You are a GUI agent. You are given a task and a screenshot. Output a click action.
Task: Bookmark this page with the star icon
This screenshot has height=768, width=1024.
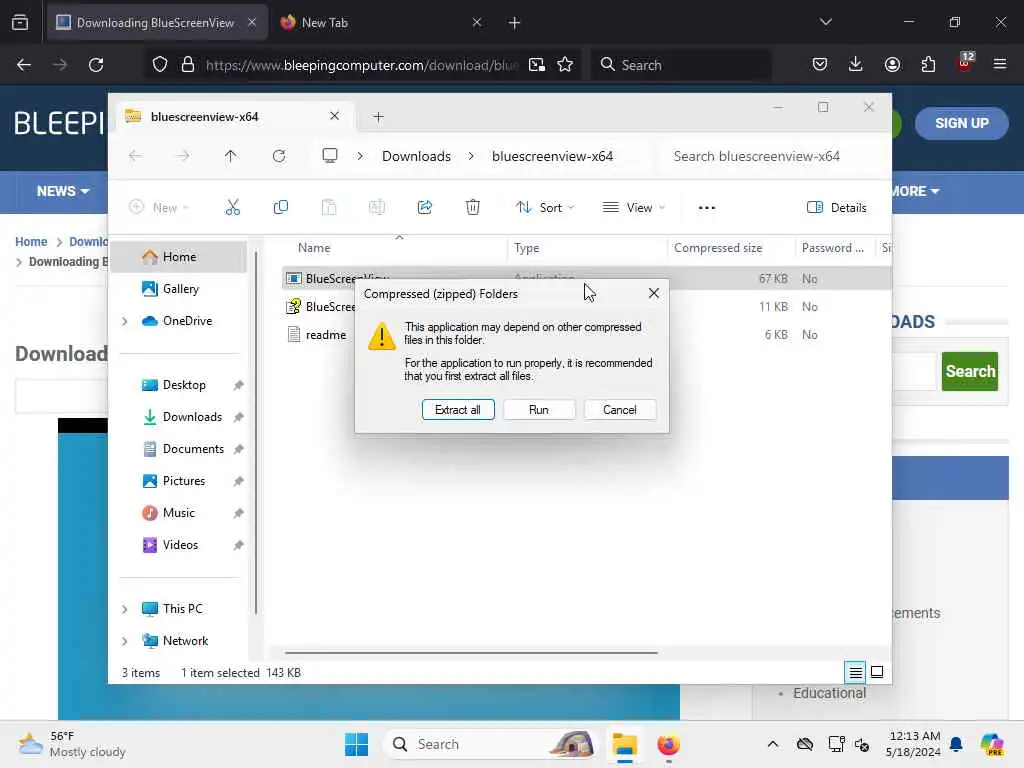[x=565, y=65]
